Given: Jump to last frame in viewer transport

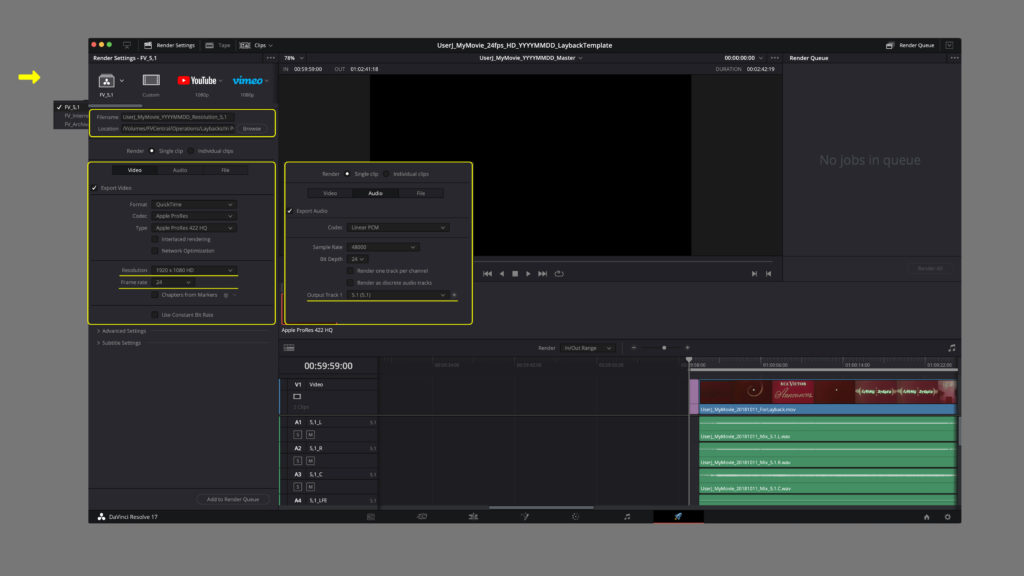Looking at the screenshot, I should click(542, 274).
